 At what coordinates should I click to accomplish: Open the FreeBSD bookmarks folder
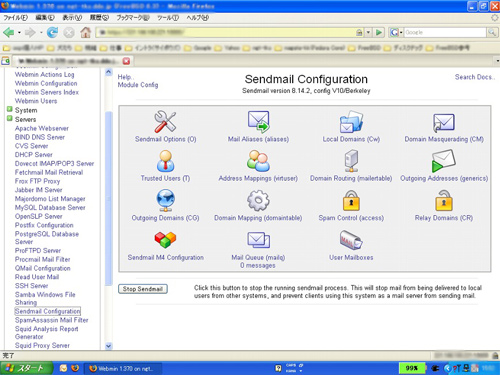click(x=365, y=48)
